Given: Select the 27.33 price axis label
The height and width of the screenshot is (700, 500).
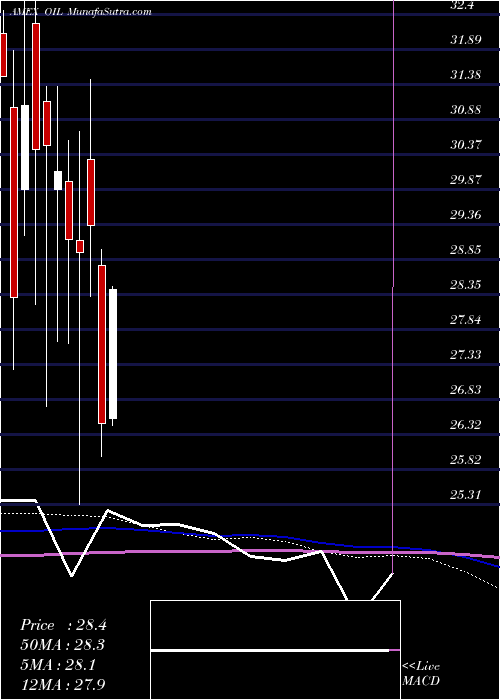Looking at the screenshot, I should coord(466,354).
